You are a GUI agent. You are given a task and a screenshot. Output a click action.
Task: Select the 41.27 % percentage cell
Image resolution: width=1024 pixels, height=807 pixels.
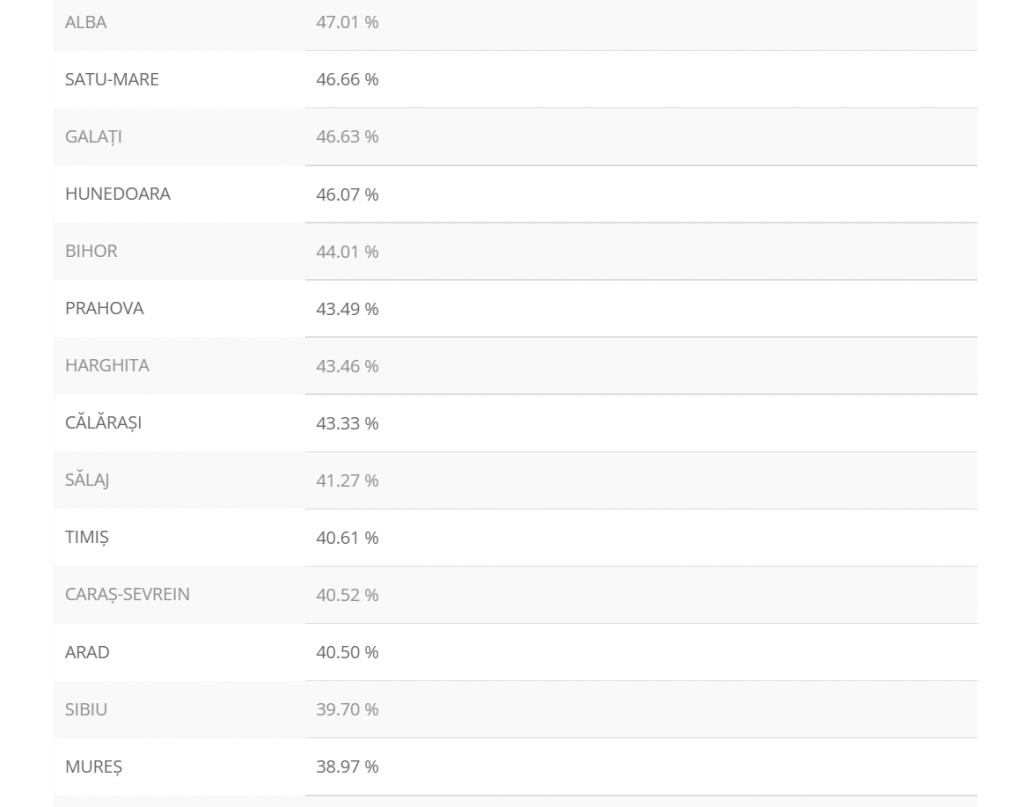pos(347,481)
